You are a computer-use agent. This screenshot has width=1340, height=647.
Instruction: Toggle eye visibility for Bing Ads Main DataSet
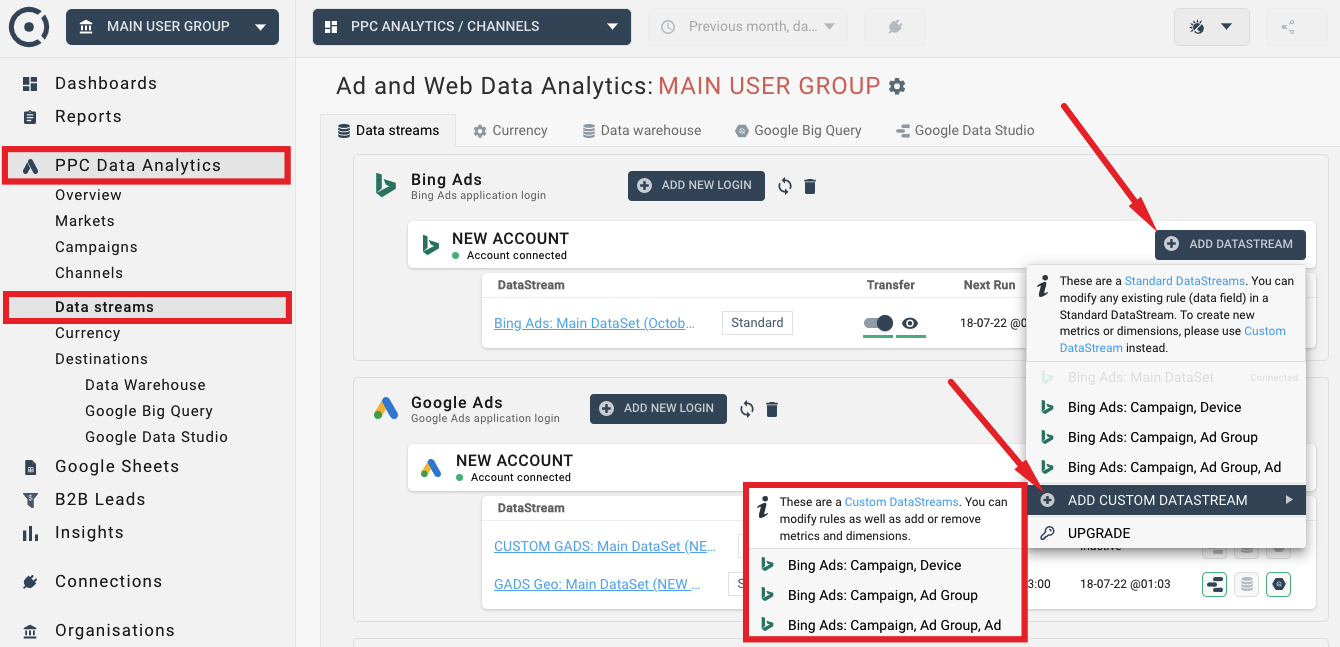(x=910, y=323)
